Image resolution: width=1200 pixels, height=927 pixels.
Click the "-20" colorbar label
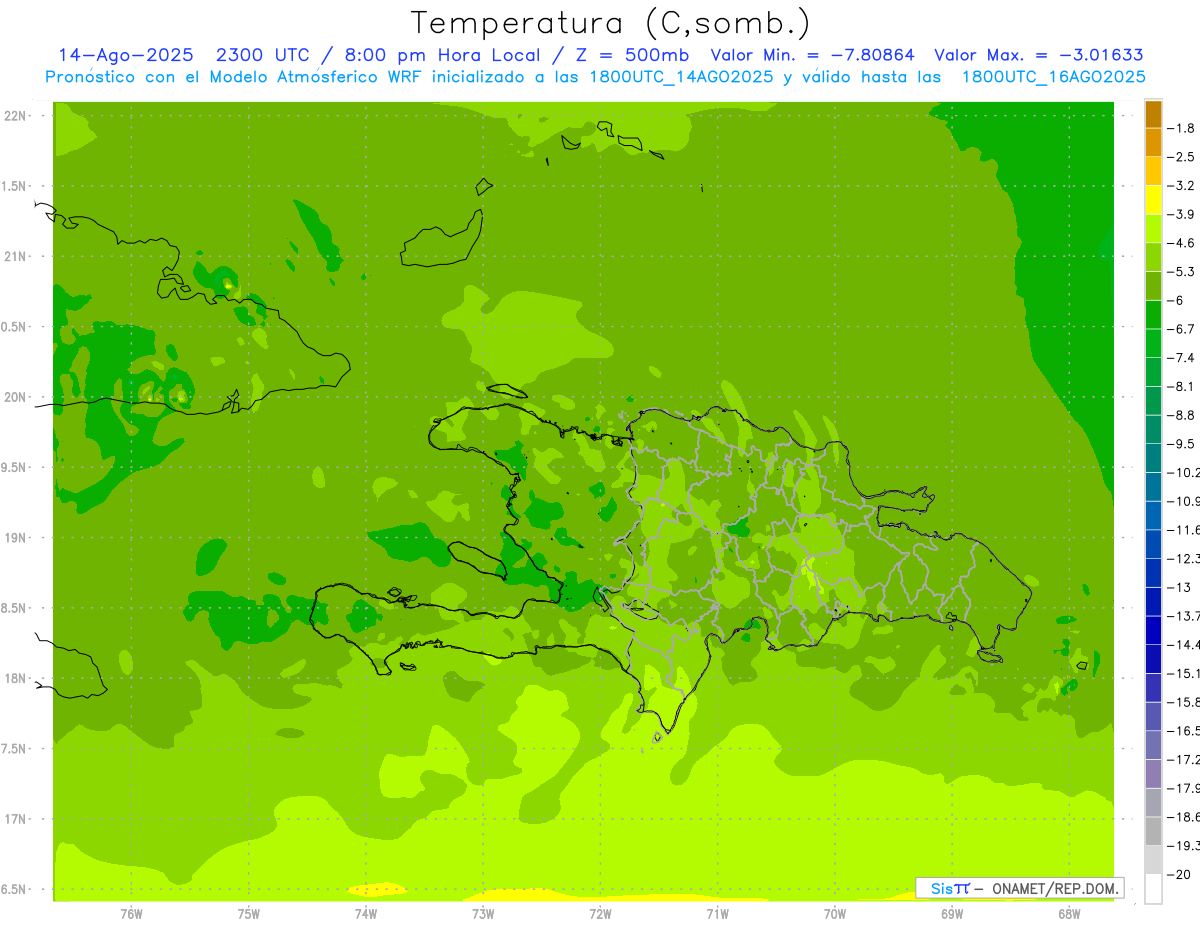pos(1180,874)
